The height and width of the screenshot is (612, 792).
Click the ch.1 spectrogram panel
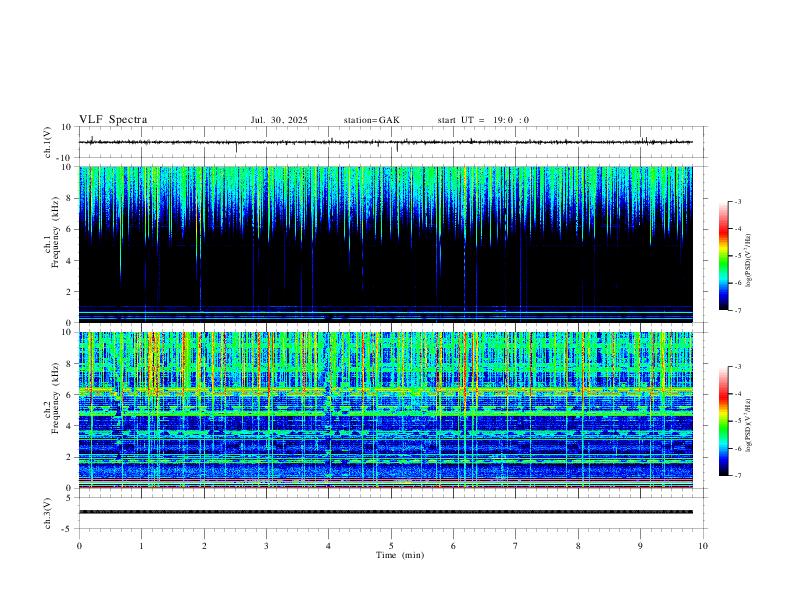tap(385, 244)
